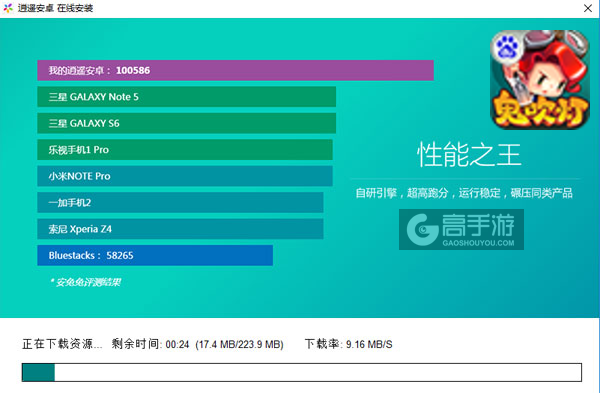The width and height of the screenshot is (600, 393).
Task: Select the 小米NOTE Pro bar
Action: [x=185, y=176]
